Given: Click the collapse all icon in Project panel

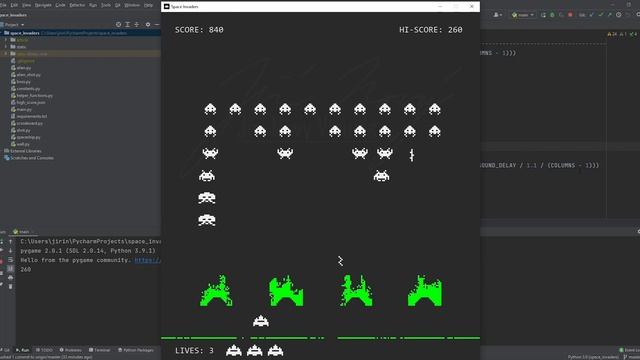Looking at the screenshot, I should pyautogui.click(x=137, y=24).
